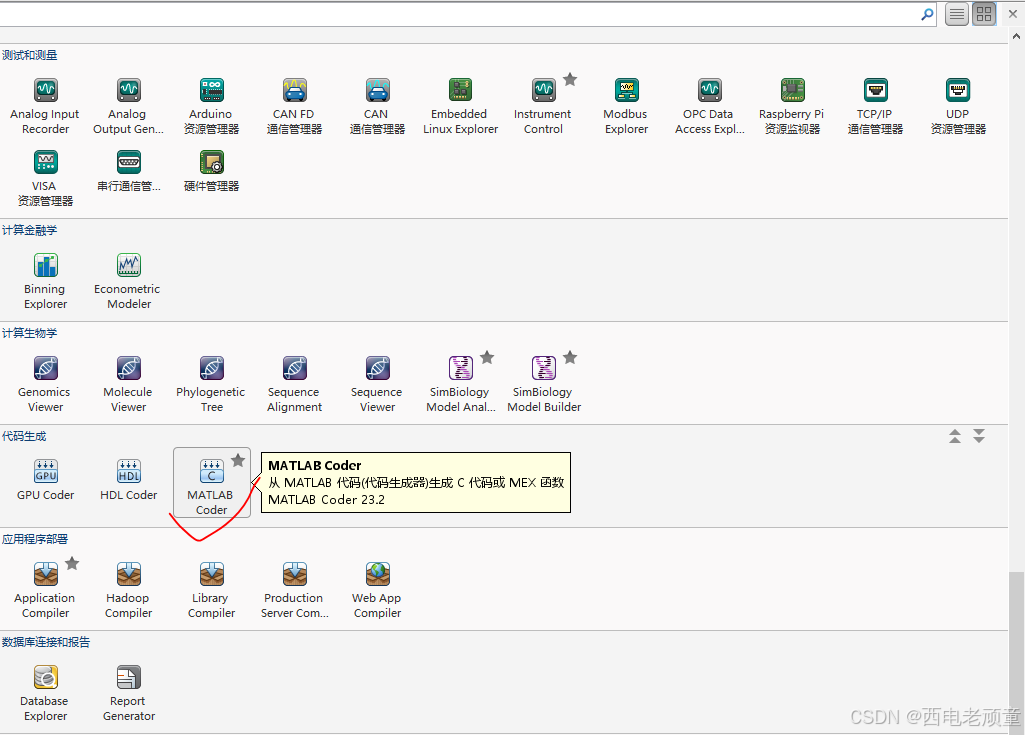Launch the MATLAB Coder app
Screen dimensions: 1025x735
[211, 483]
